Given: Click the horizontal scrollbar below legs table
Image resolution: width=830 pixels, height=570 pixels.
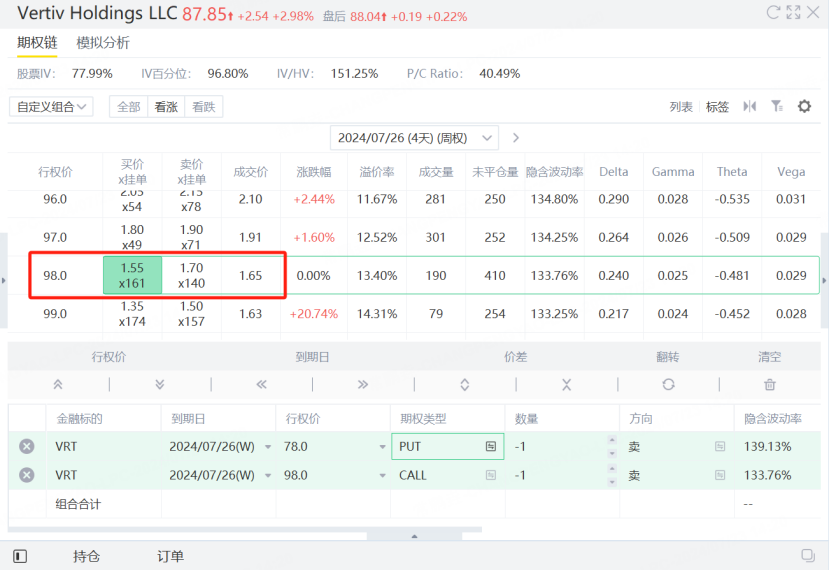Looking at the screenshot, I should tap(245, 529).
